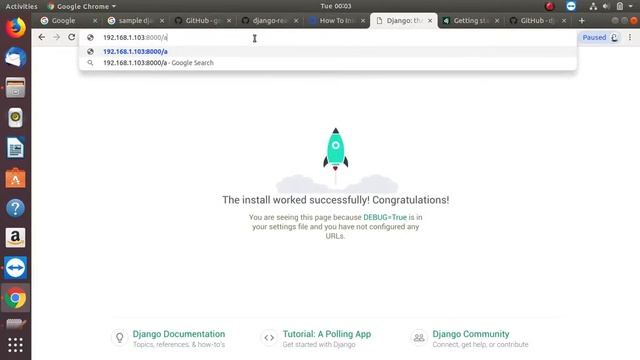640x360 pixels.
Task: Open Chrome's three-dot menu
Action: [630, 37]
